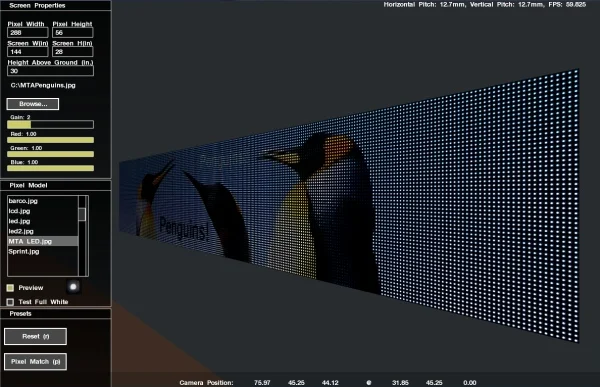
Task: Click the Screen Properties panel header
Action: click(55, 5)
